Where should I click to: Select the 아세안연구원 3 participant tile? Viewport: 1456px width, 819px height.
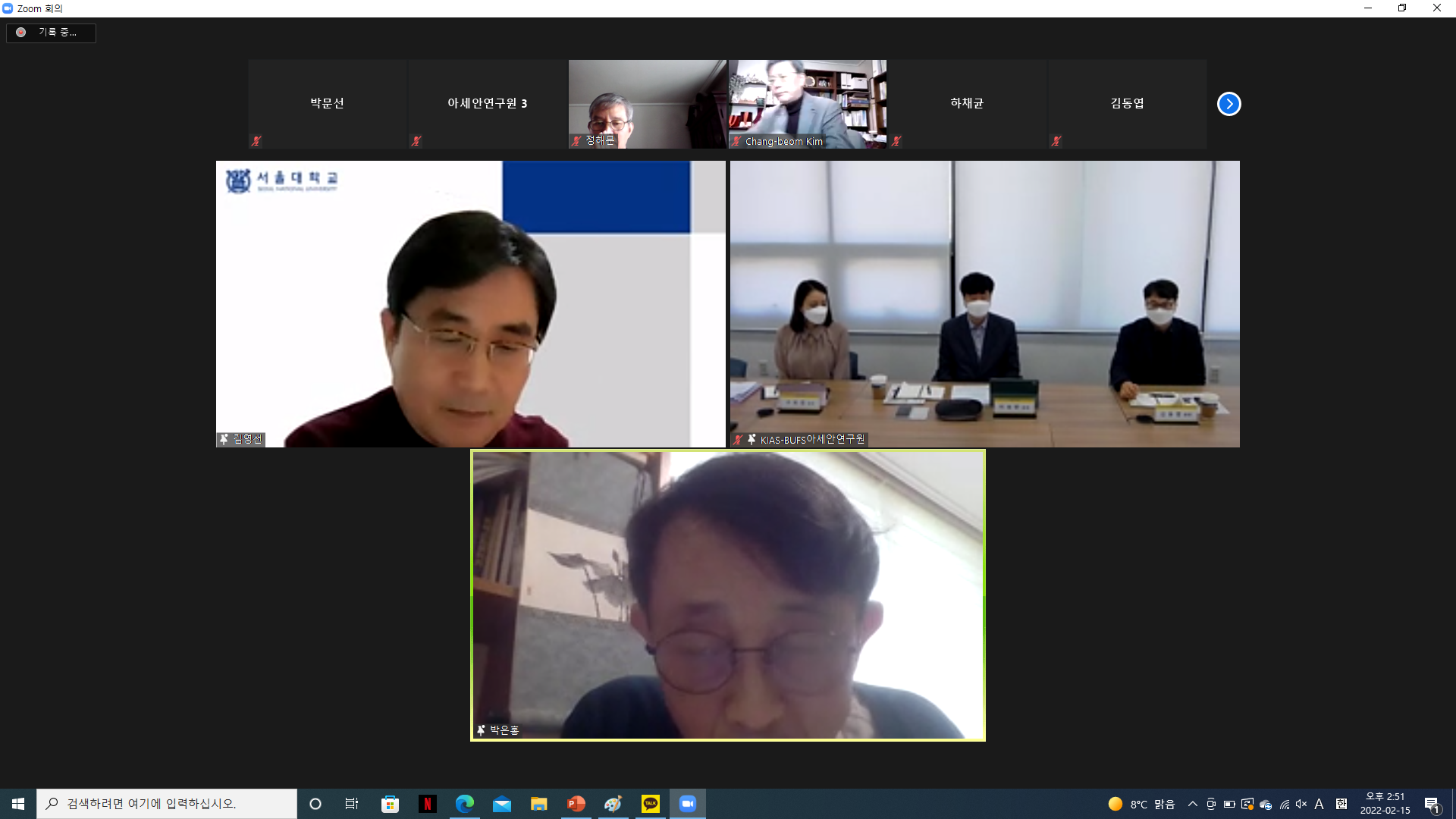[487, 104]
